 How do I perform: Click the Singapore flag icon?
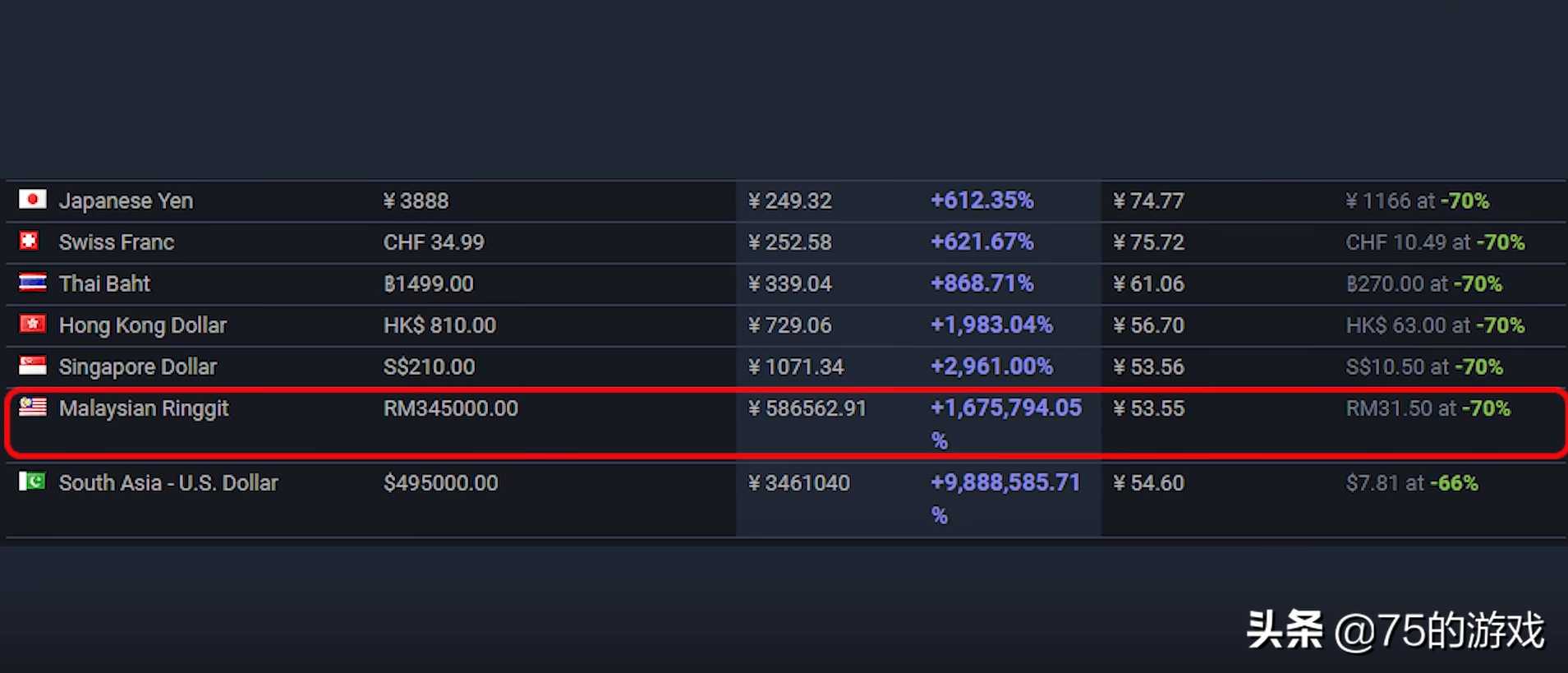33,366
